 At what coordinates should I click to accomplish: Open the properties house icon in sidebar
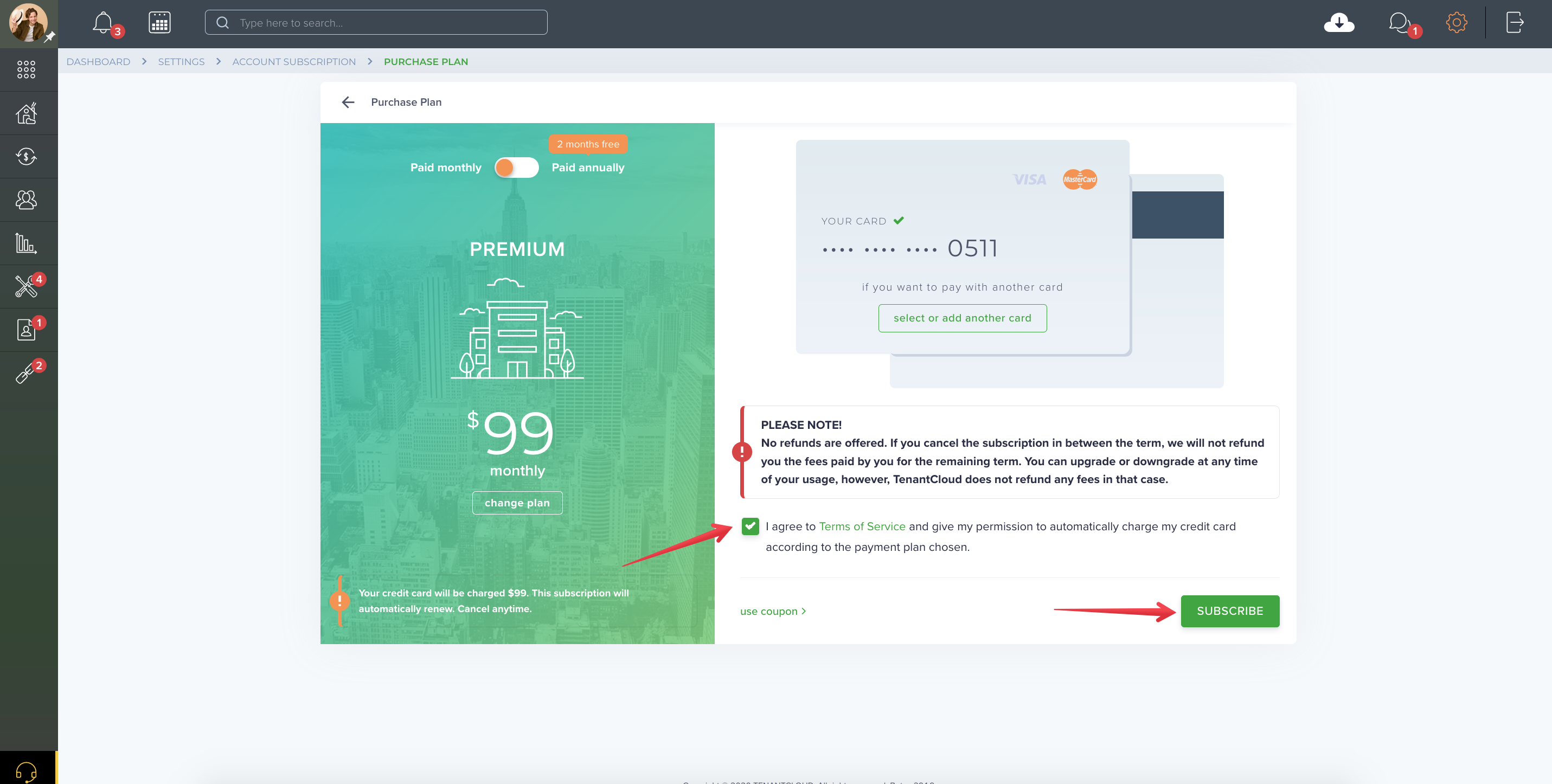tap(27, 113)
